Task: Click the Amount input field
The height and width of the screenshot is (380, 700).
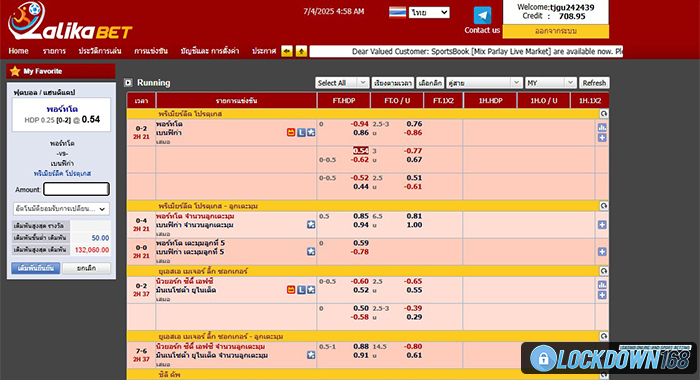Action: click(76, 189)
